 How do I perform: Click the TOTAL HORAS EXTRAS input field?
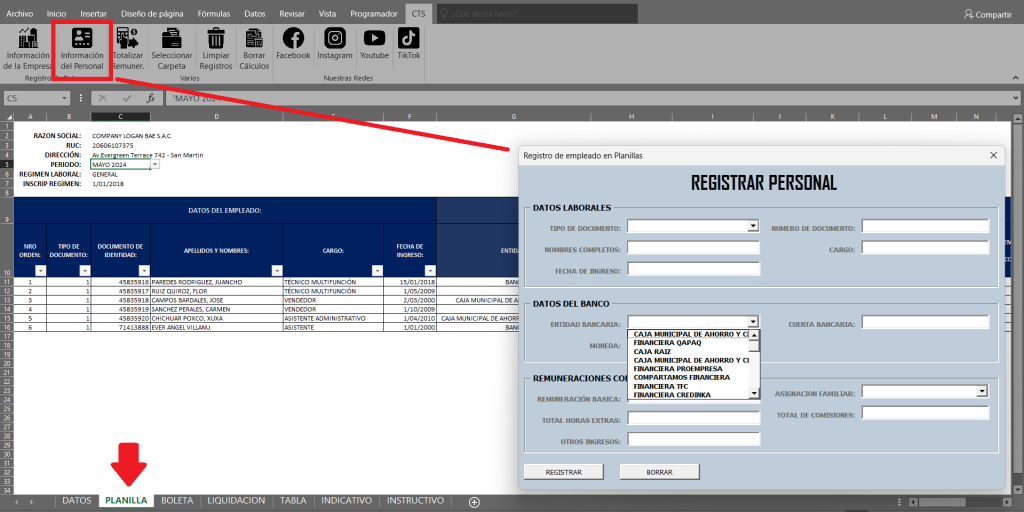tap(694, 418)
